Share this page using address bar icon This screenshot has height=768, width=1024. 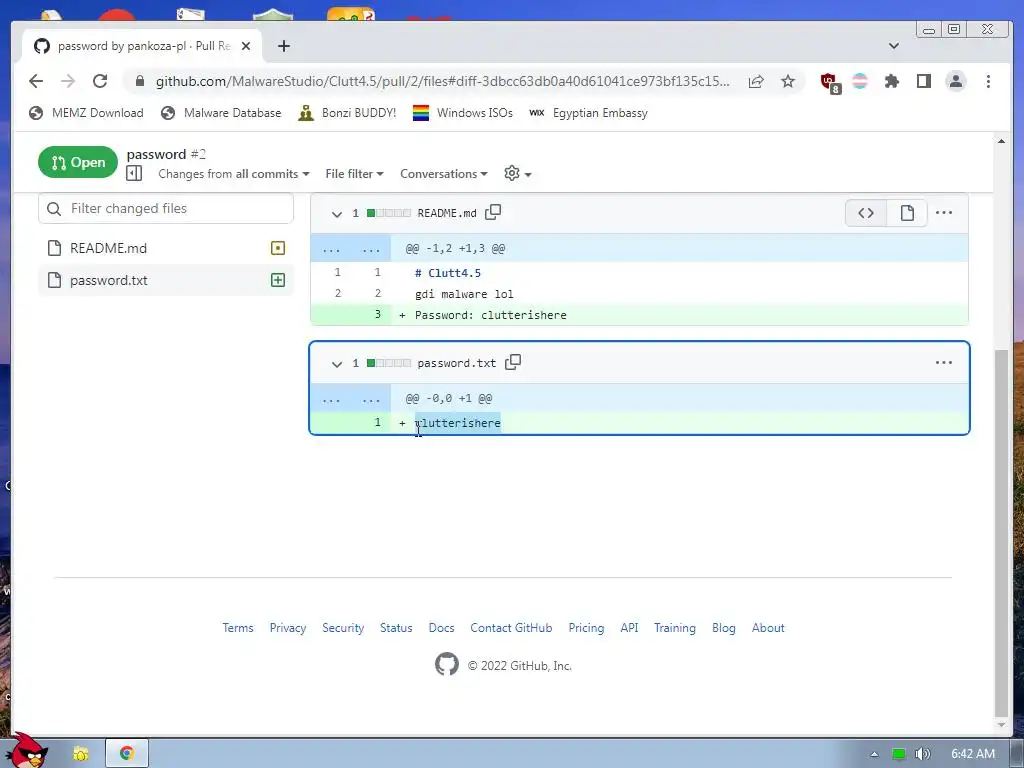click(x=756, y=81)
